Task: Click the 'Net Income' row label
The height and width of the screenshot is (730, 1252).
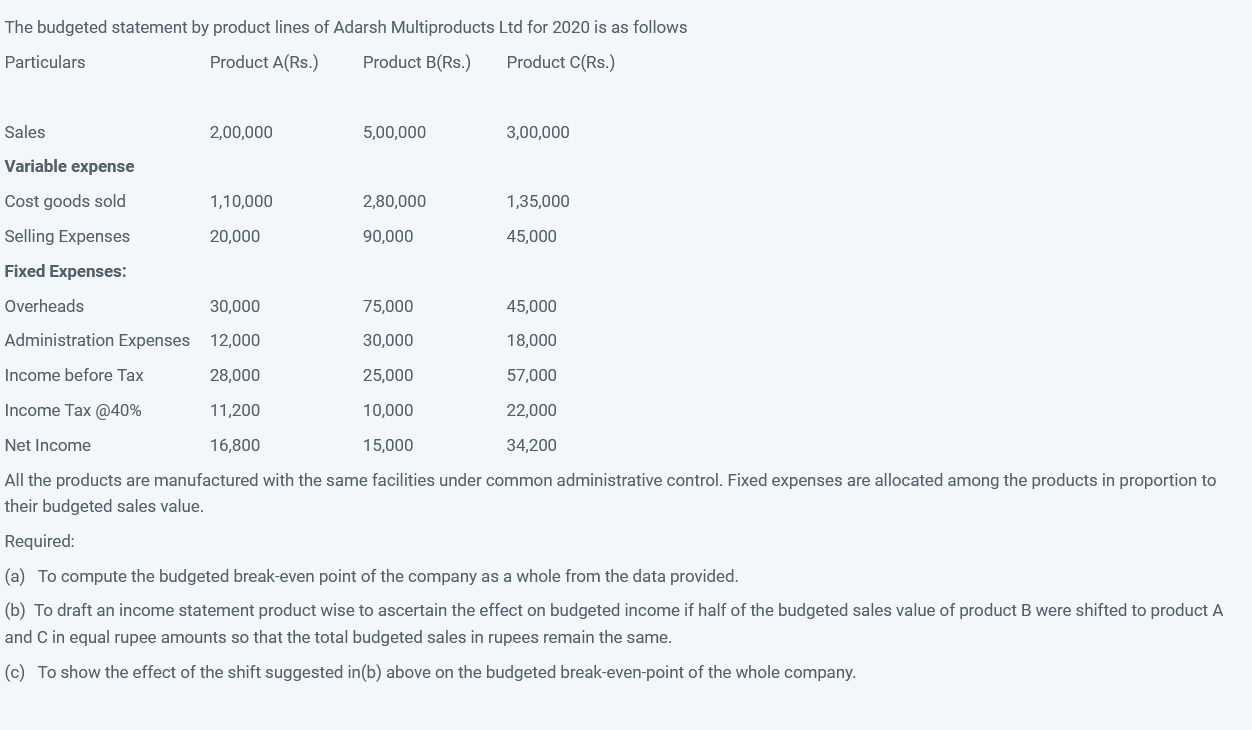Action: click(47, 445)
